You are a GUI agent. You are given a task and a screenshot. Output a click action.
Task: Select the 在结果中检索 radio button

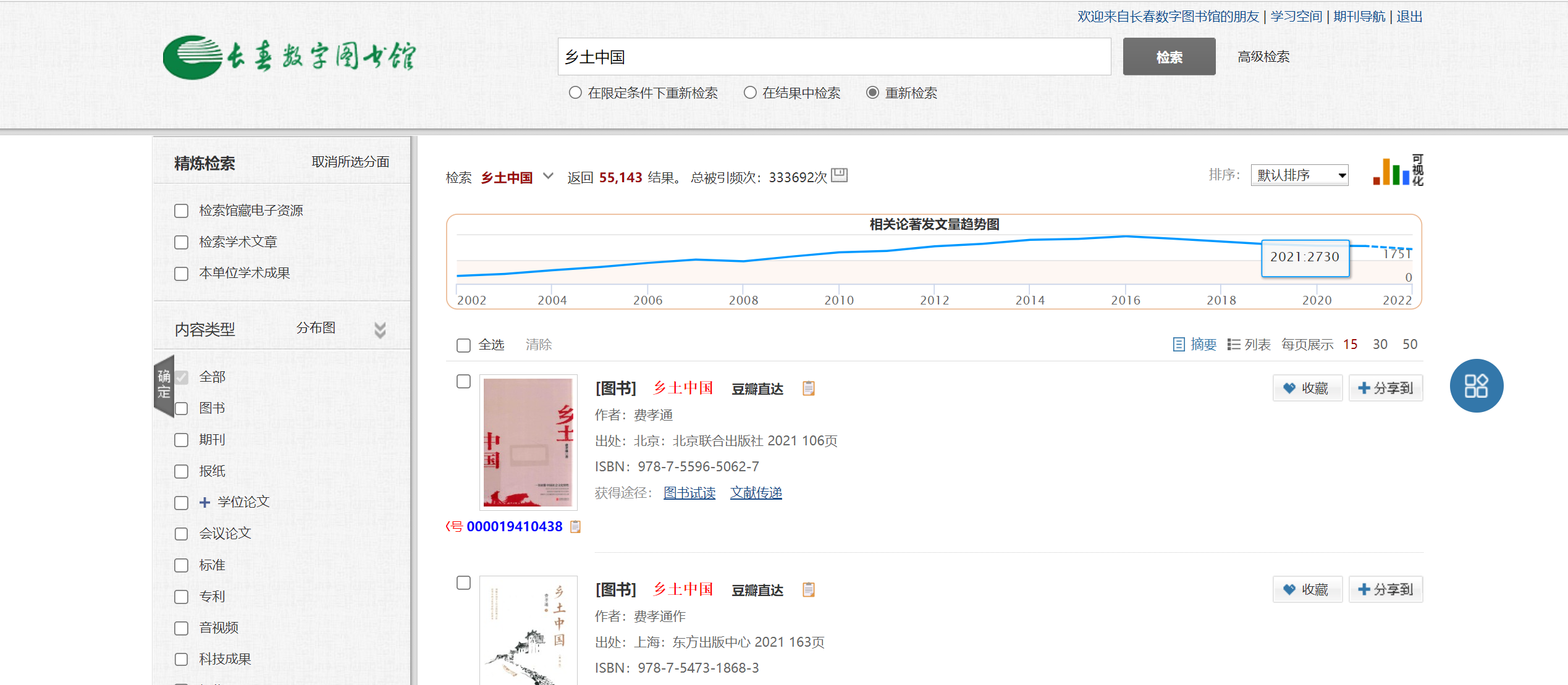[x=750, y=93]
